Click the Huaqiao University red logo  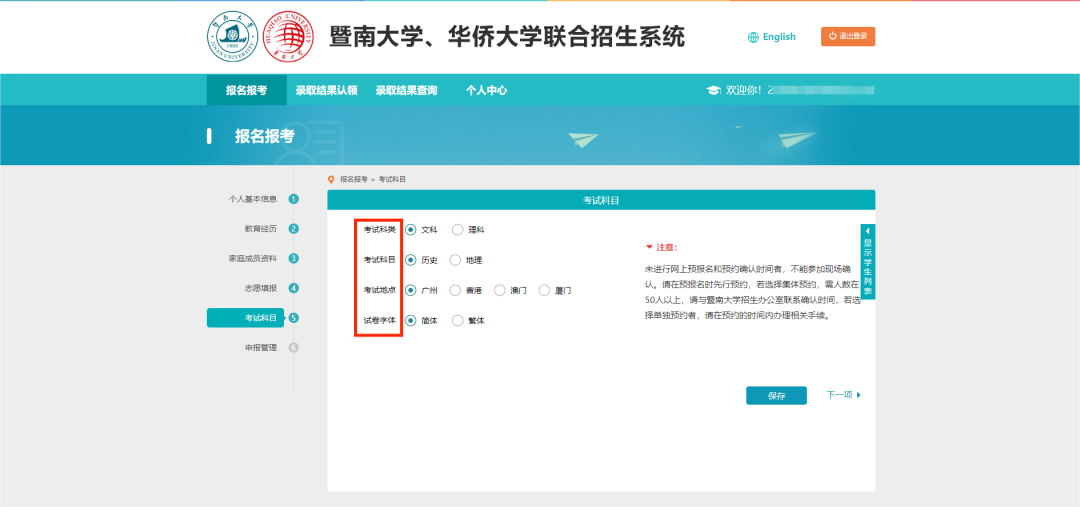pos(289,37)
